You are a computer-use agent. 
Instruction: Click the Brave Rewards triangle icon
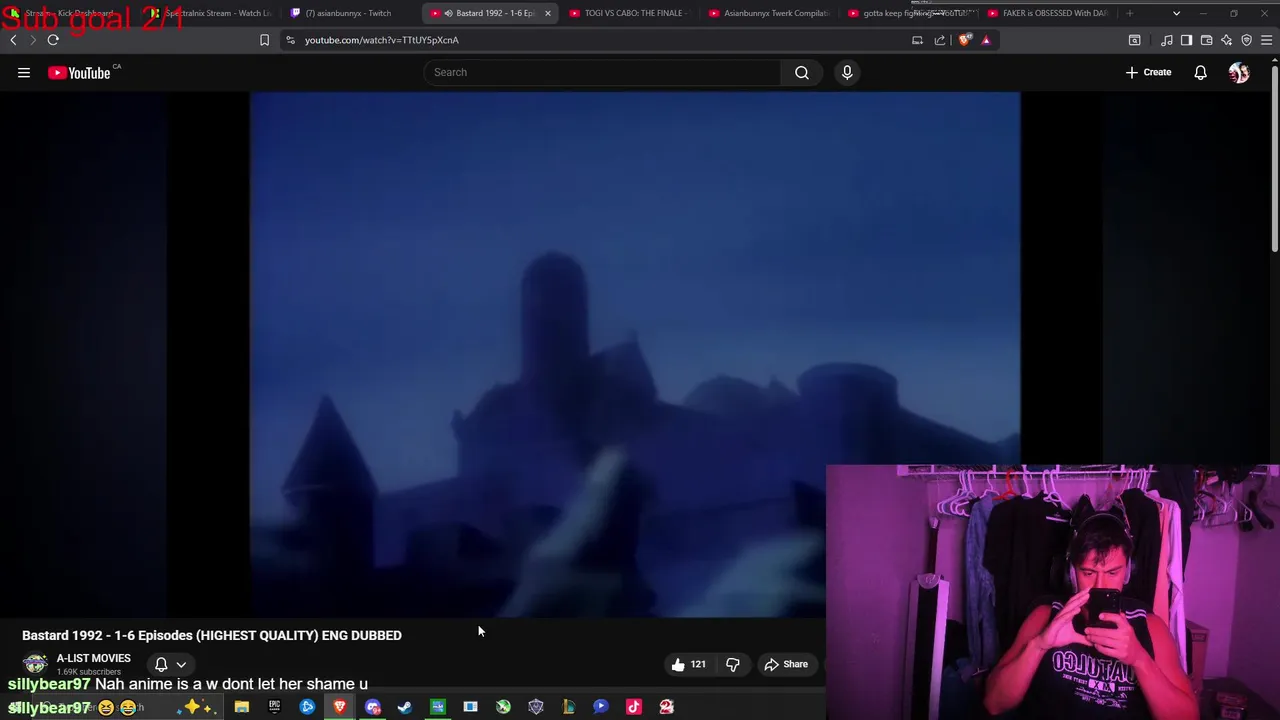(x=986, y=40)
